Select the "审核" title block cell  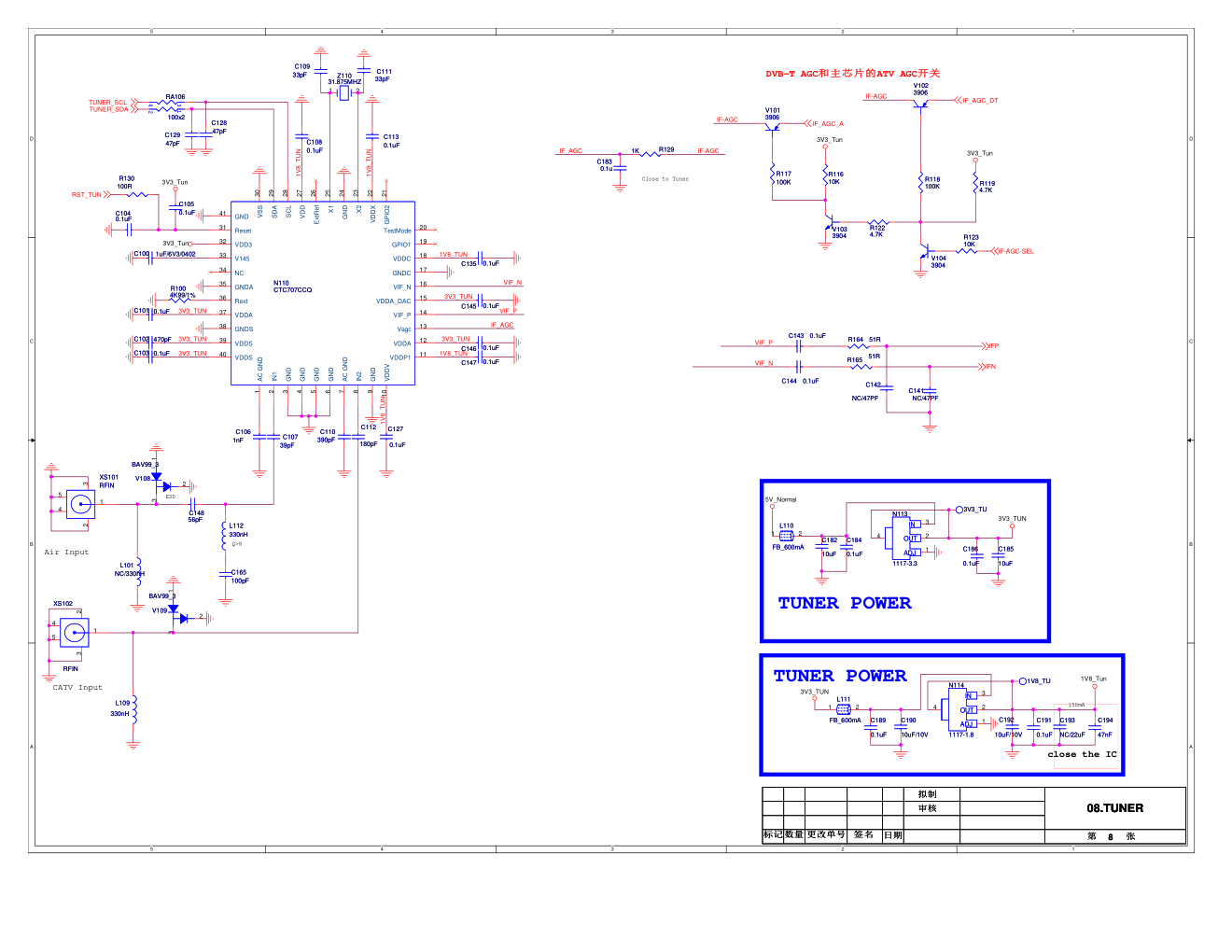tap(927, 808)
